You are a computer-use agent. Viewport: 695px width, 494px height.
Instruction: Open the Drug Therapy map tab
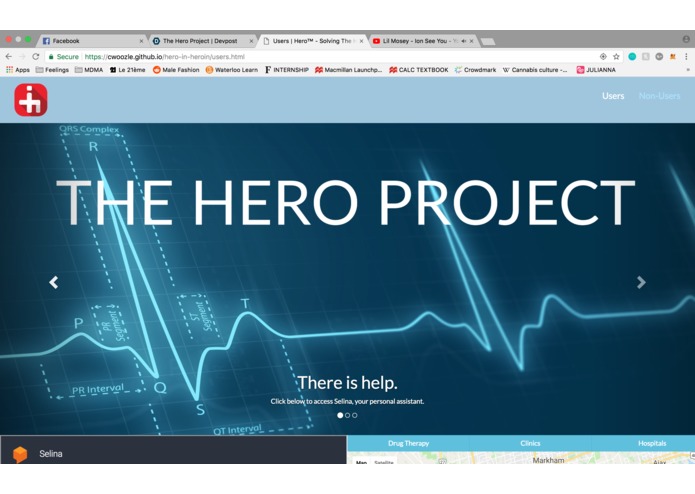coord(408,443)
